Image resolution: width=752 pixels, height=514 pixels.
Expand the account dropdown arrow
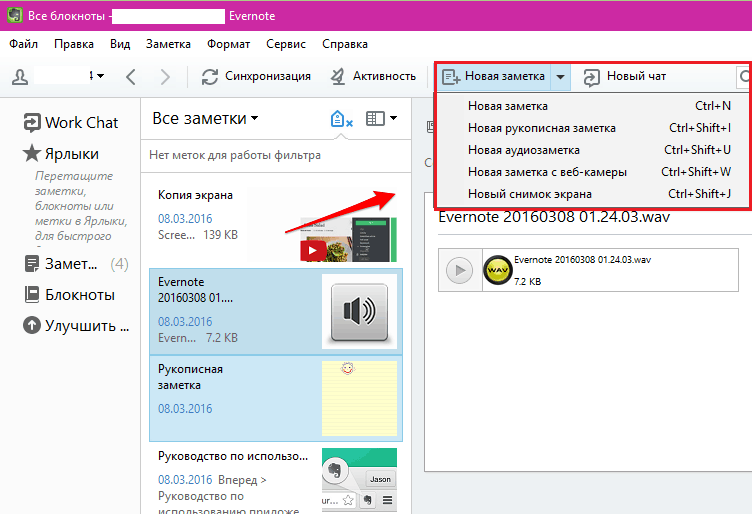[100, 76]
